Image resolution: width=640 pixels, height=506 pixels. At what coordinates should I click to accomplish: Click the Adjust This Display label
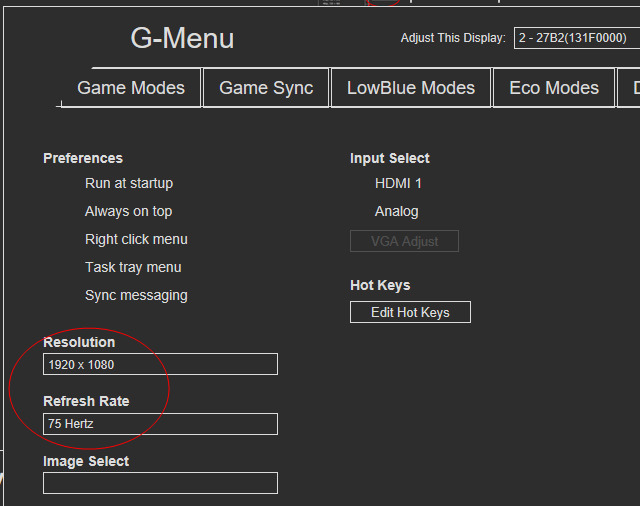[453, 38]
